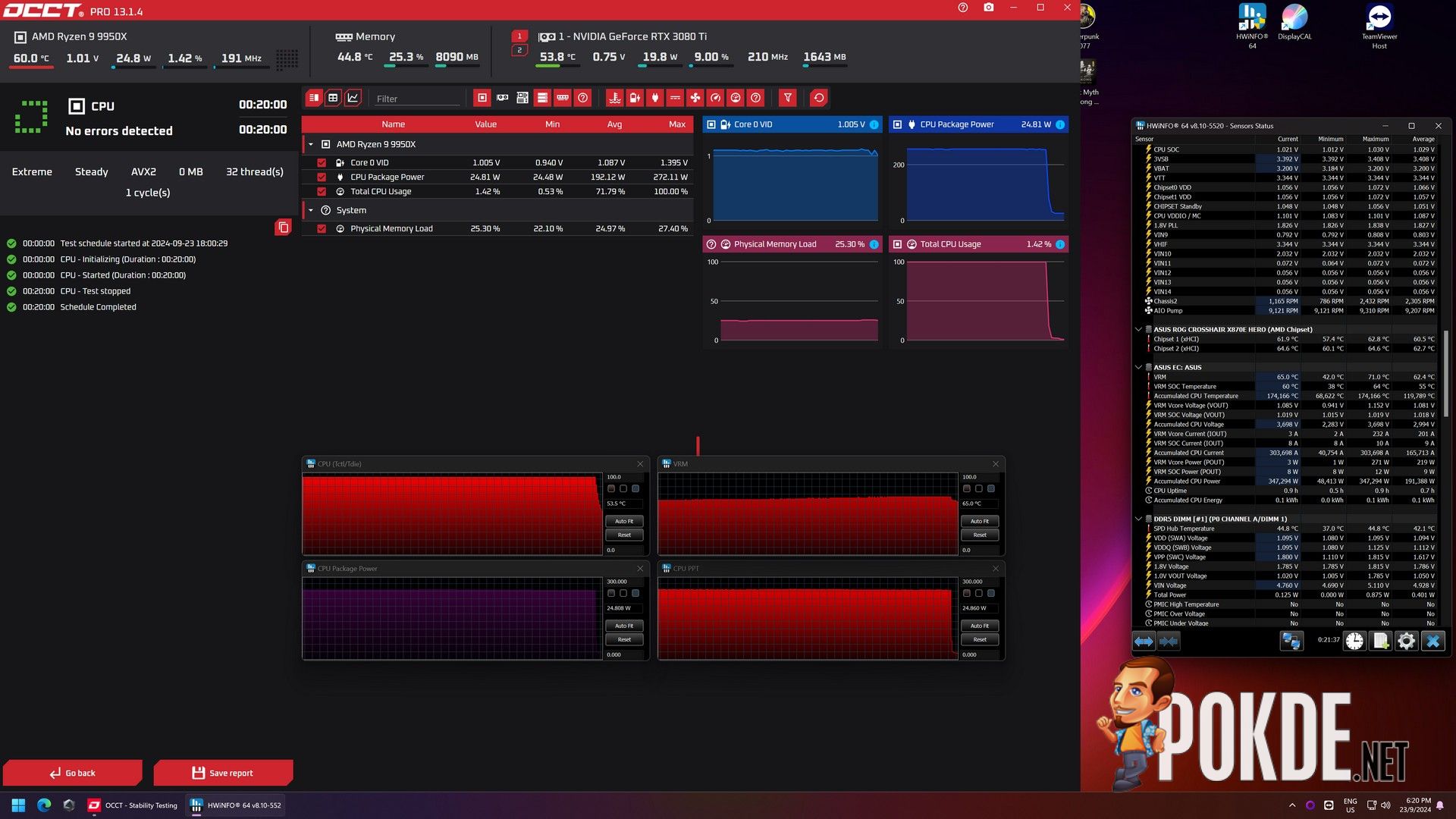Collapse the DDR5 DIMM [#1] section in HWiNFO

point(1138,519)
